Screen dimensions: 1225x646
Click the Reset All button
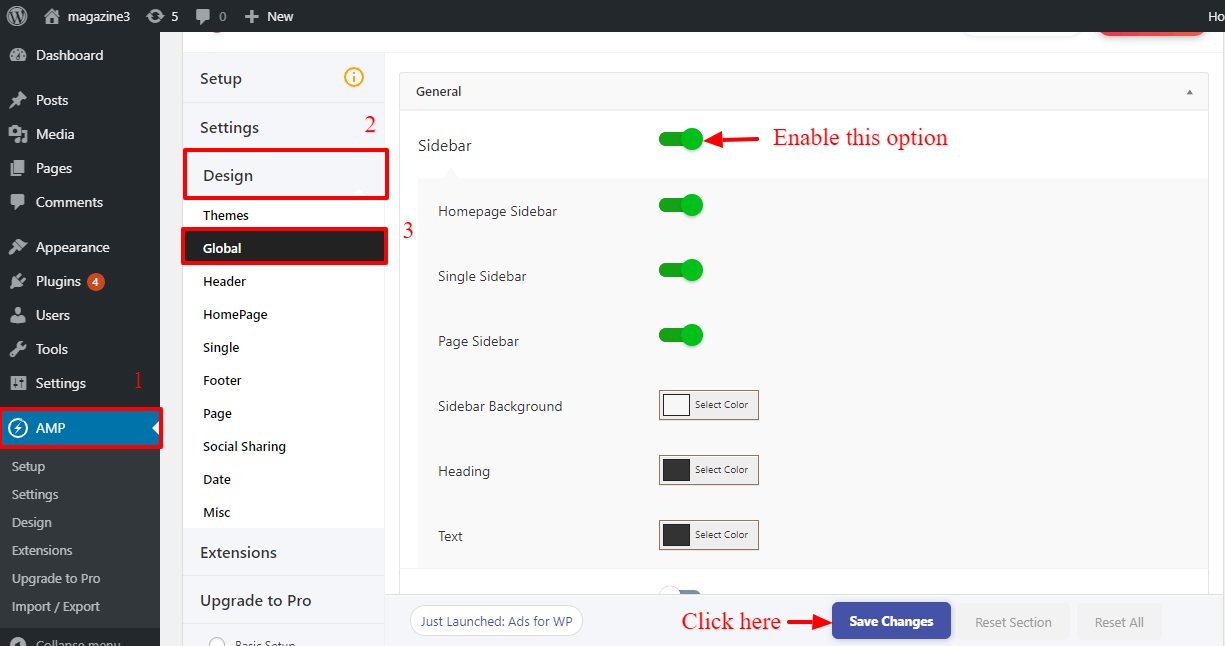coord(1119,621)
